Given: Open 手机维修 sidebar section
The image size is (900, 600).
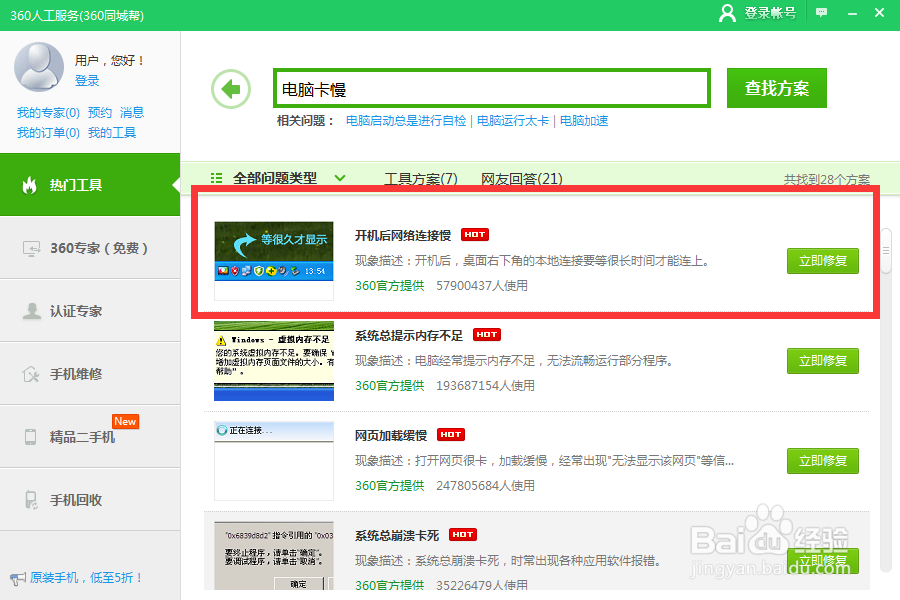Looking at the screenshot, I should coord(90,374).
